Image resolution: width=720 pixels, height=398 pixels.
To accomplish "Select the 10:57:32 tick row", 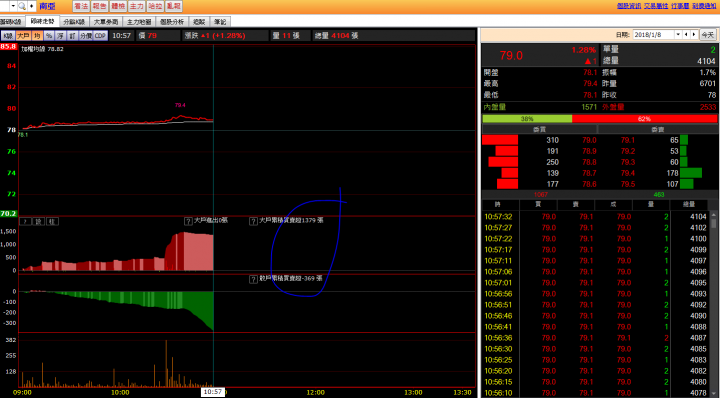I will coord(596,217).
